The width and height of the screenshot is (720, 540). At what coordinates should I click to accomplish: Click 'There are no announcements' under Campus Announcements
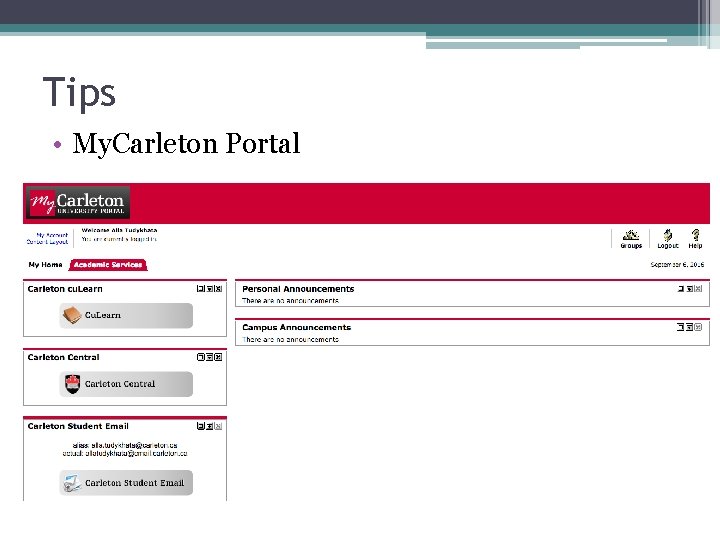291,339
